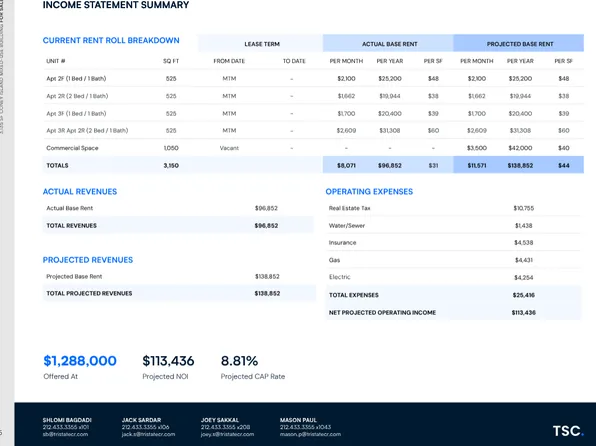The image size is (596, 446).
Task: Click the Totals row square footage
Action: [171, 165]
